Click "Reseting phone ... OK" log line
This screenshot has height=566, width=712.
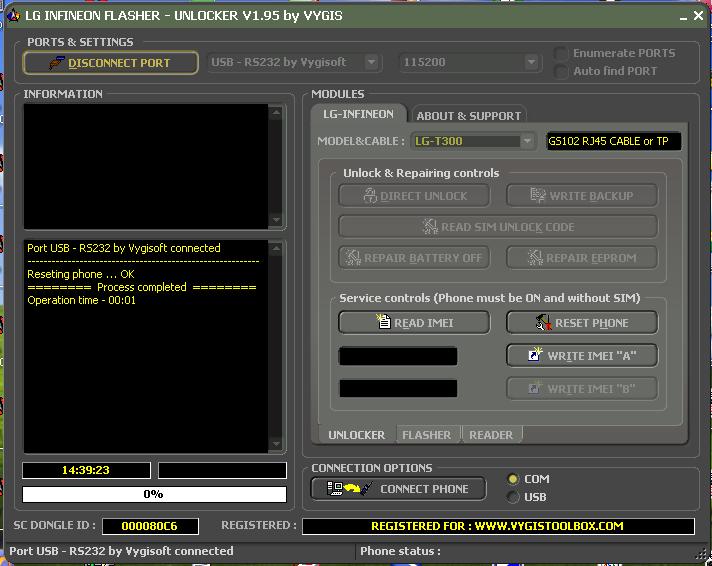(81, 274)
